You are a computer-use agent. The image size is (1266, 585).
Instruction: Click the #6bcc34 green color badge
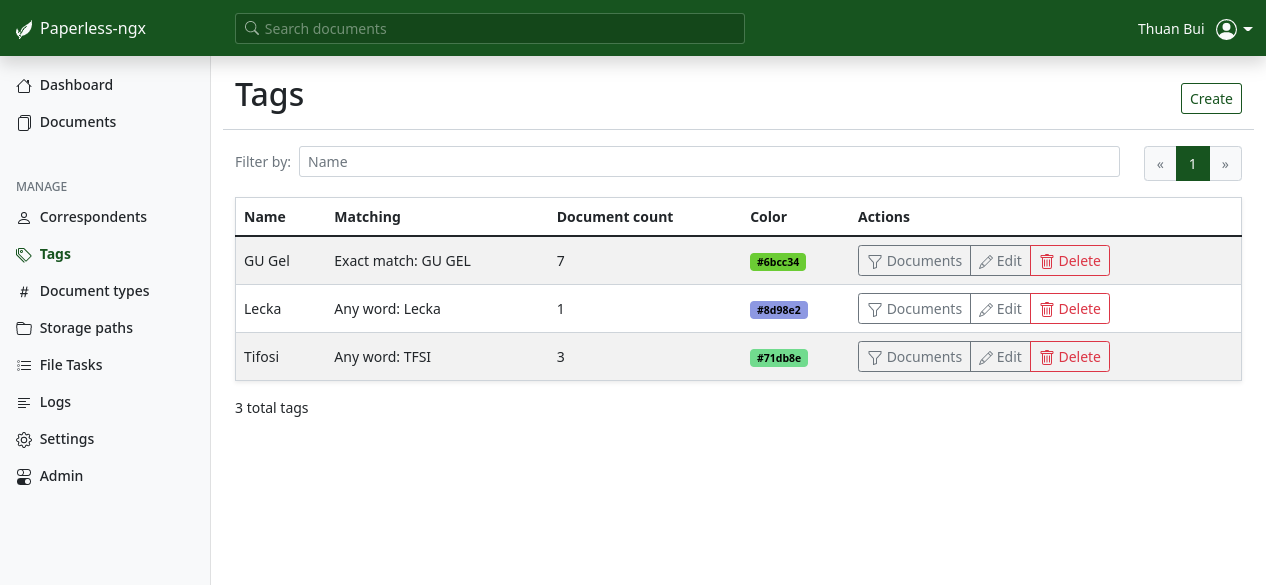778,262
